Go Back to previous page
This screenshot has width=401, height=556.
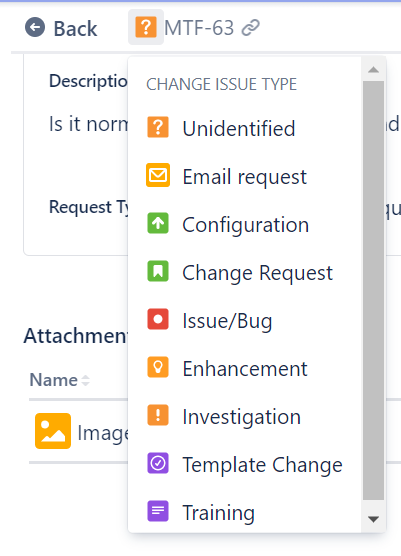(61, 28)
